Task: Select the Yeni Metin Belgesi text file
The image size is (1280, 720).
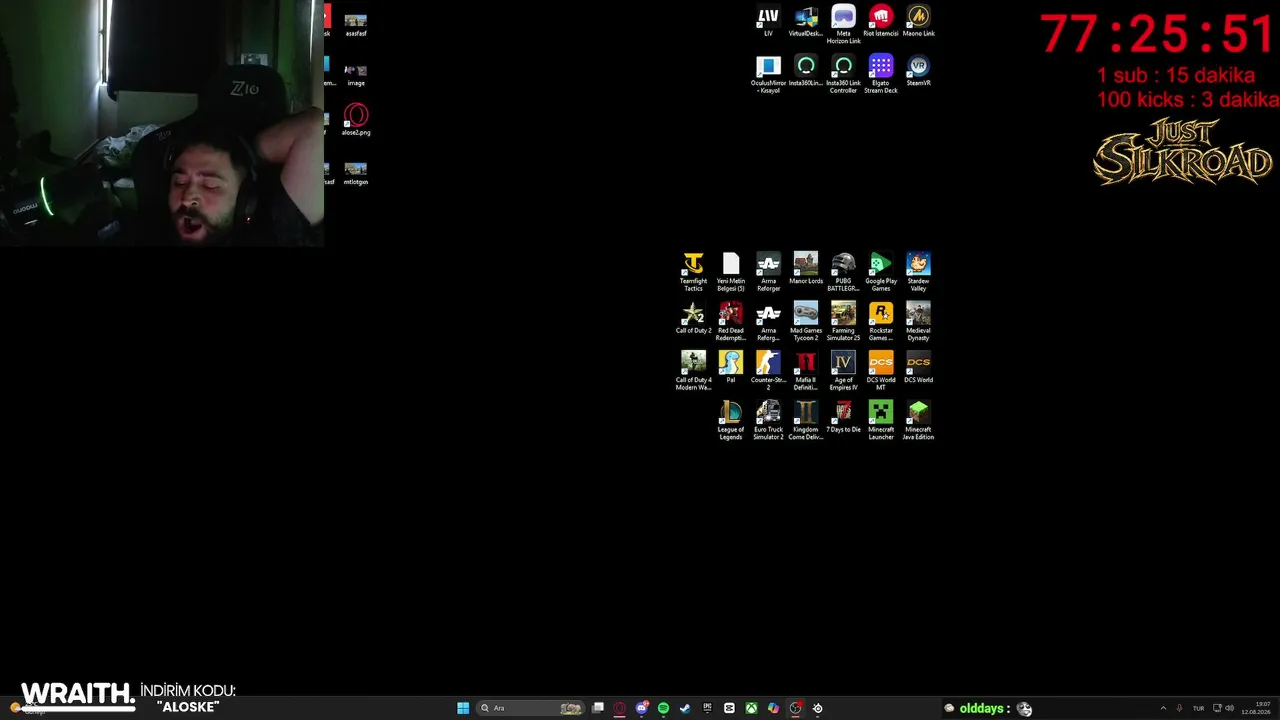Action: [731, 271]
